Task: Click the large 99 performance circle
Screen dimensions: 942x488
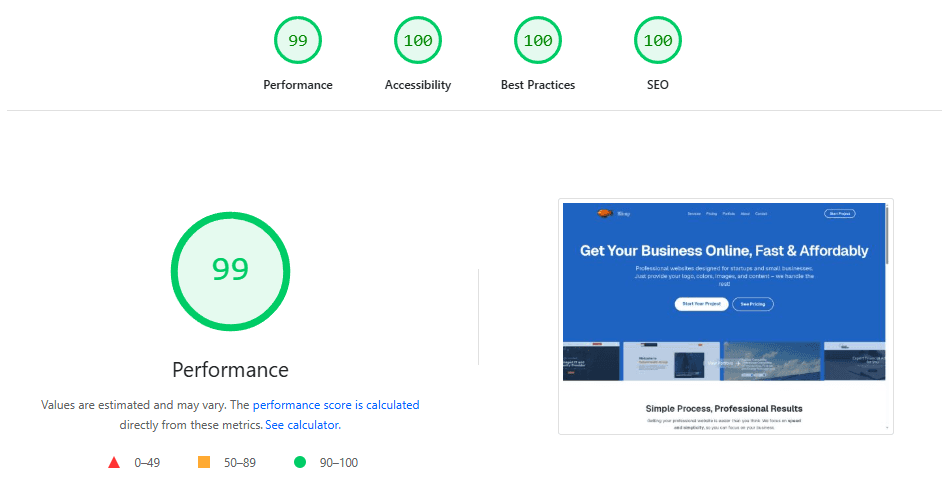Action: pos(230,269)
